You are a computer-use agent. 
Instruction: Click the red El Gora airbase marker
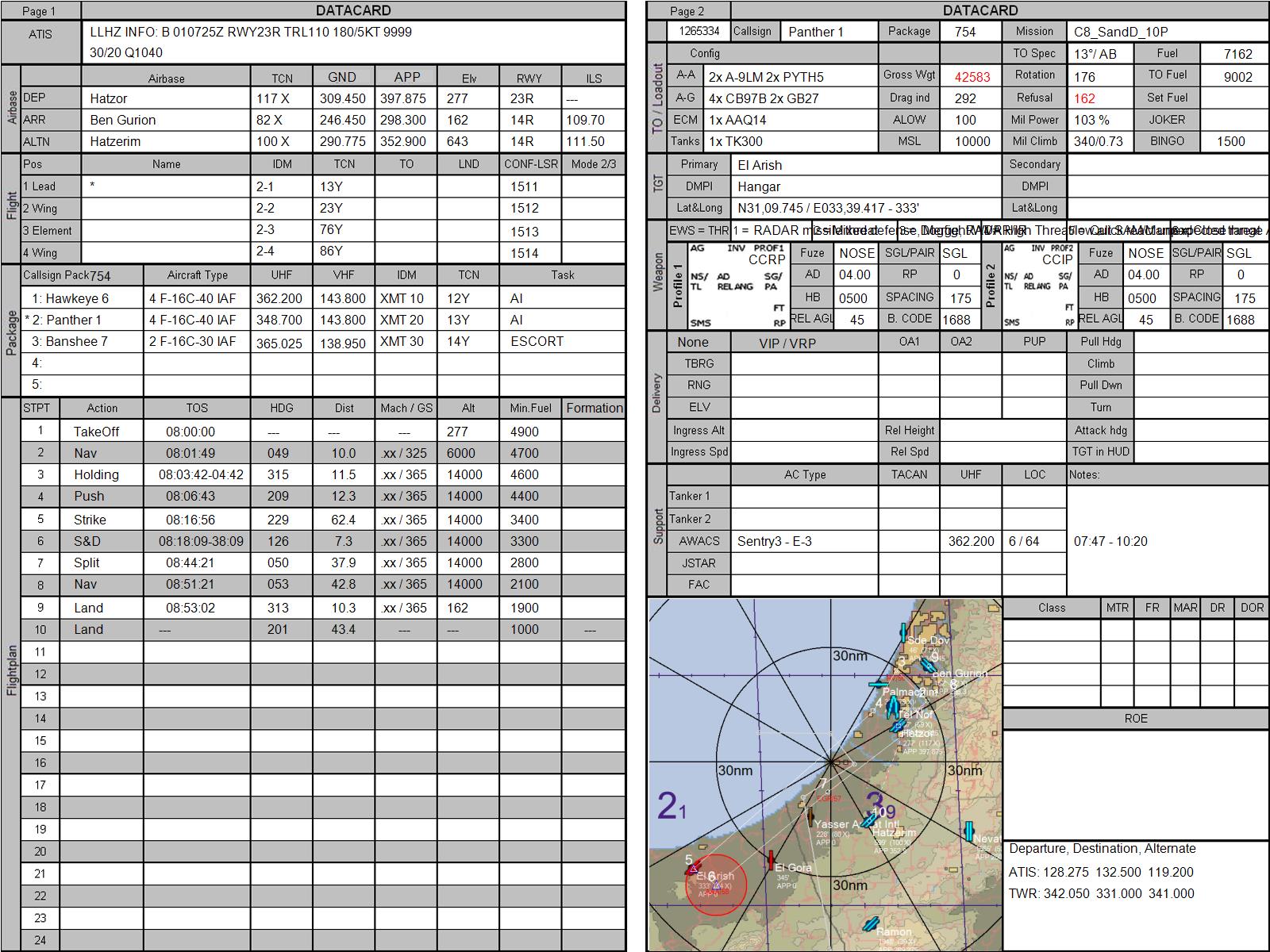coord(771,859)
